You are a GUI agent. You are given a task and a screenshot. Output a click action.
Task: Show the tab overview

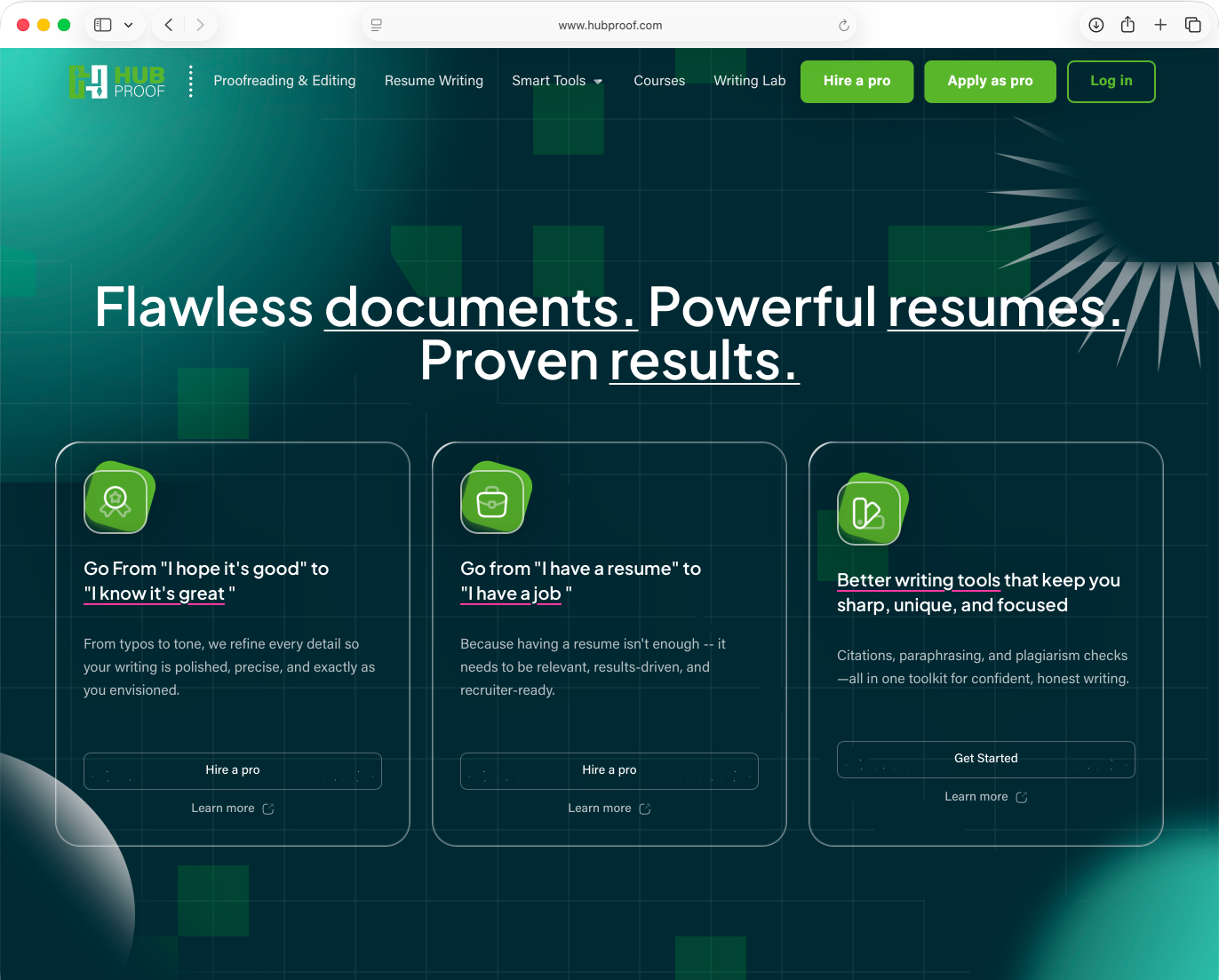pyautogui.click(x=1192, y=25)
